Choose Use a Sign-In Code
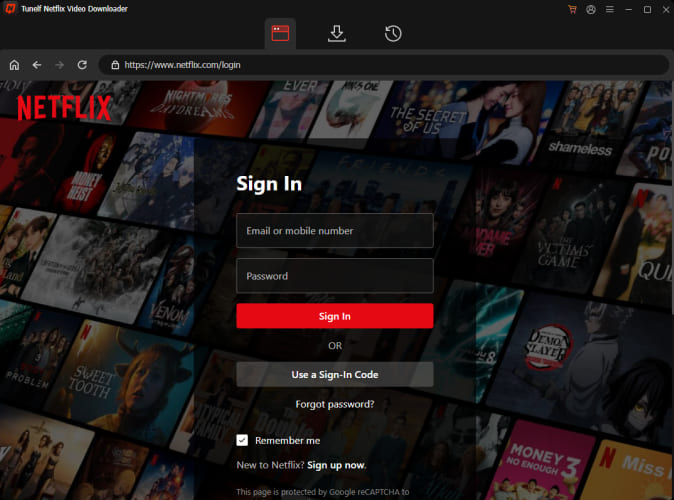674x500 pixels. coord(334,375)
